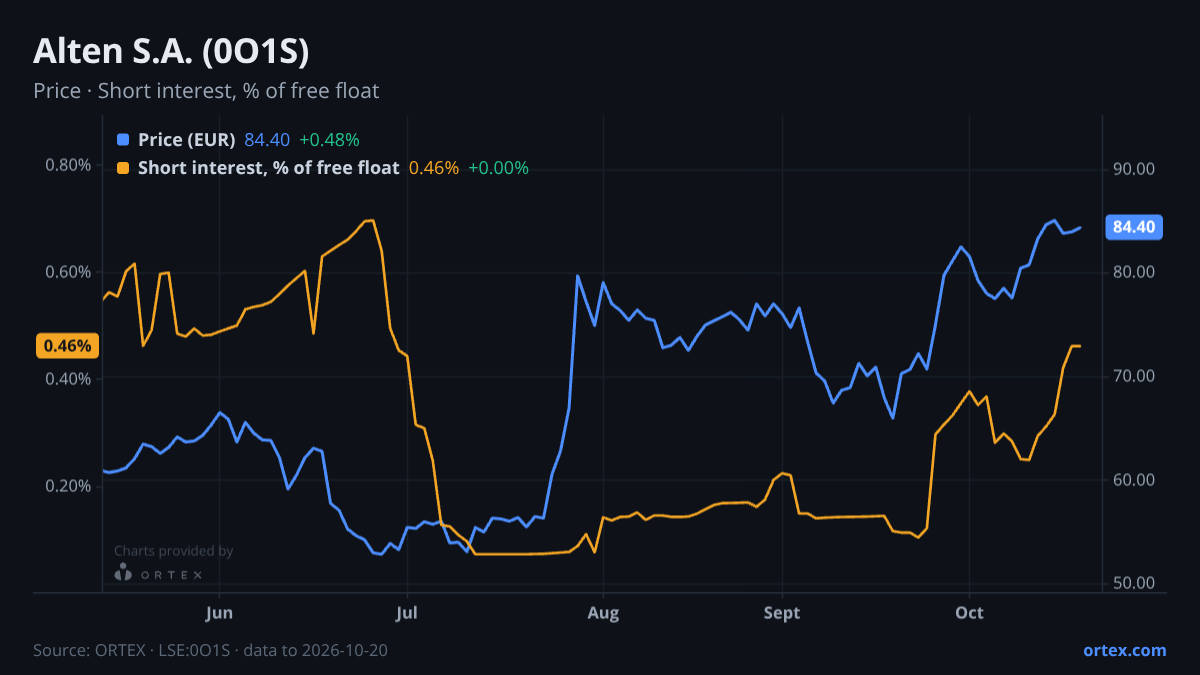Click the legend price value 84.40
The width and height of the screenshot is (1200, 675).
tap(267, 140)
